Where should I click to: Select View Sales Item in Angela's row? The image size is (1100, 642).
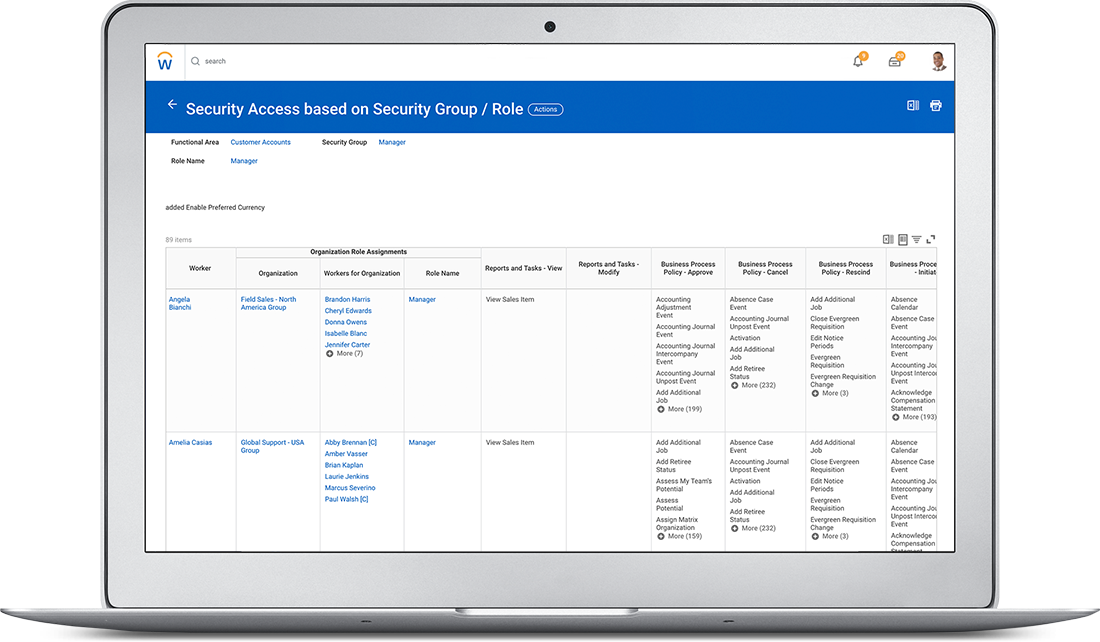(x=510, y=300)
